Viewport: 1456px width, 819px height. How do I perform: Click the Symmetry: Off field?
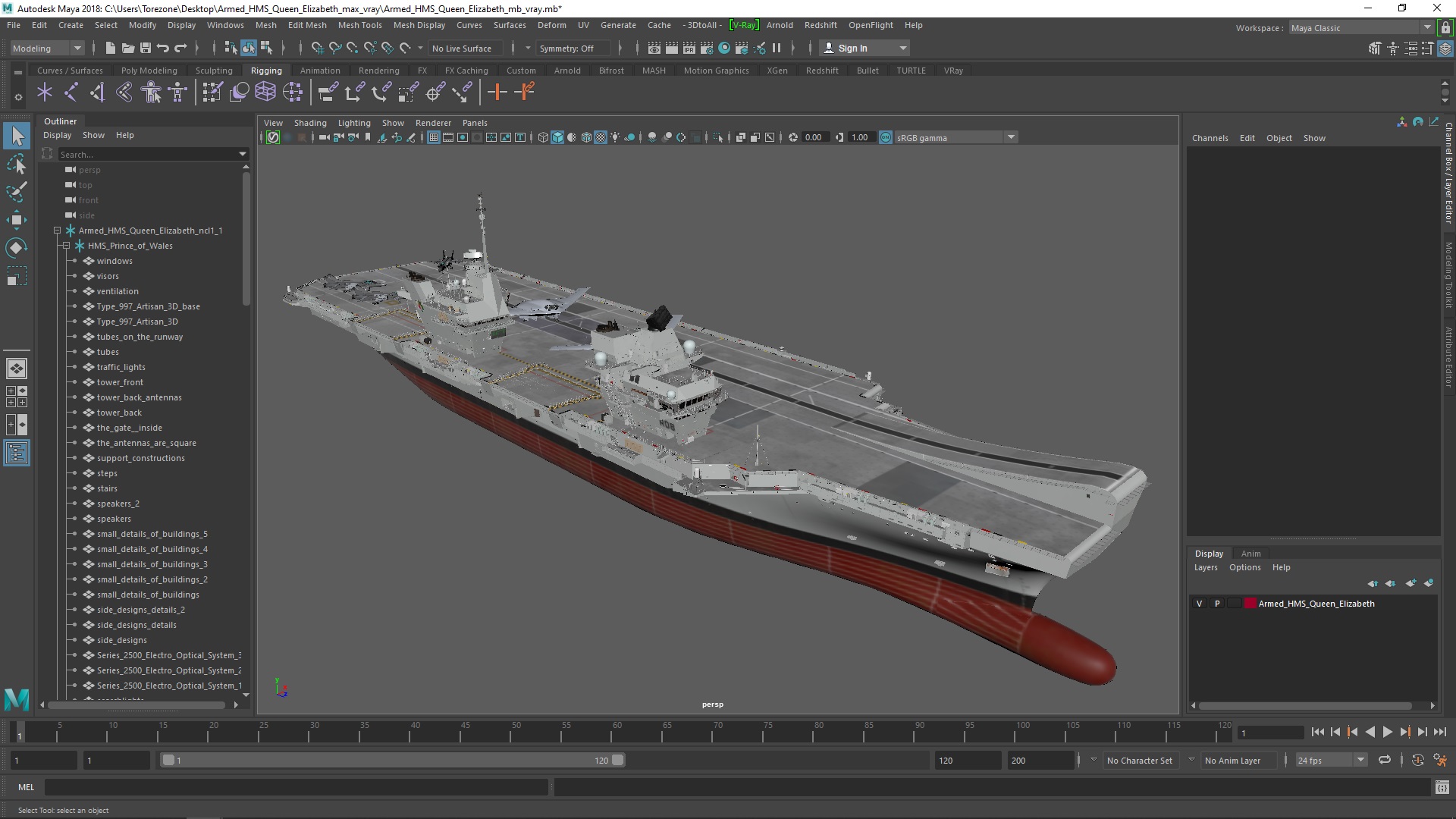573,48
